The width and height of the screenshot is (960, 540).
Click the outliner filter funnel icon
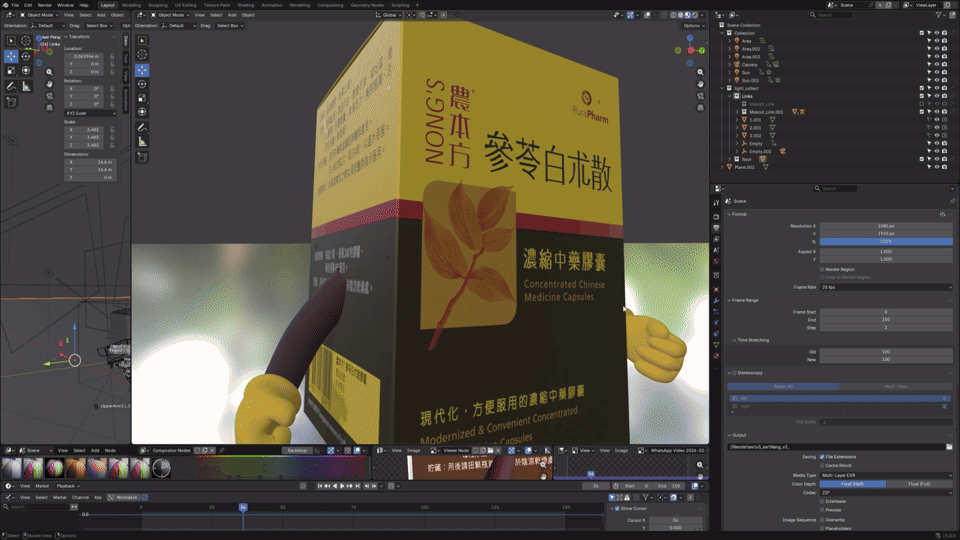click(x=939, y=15)
